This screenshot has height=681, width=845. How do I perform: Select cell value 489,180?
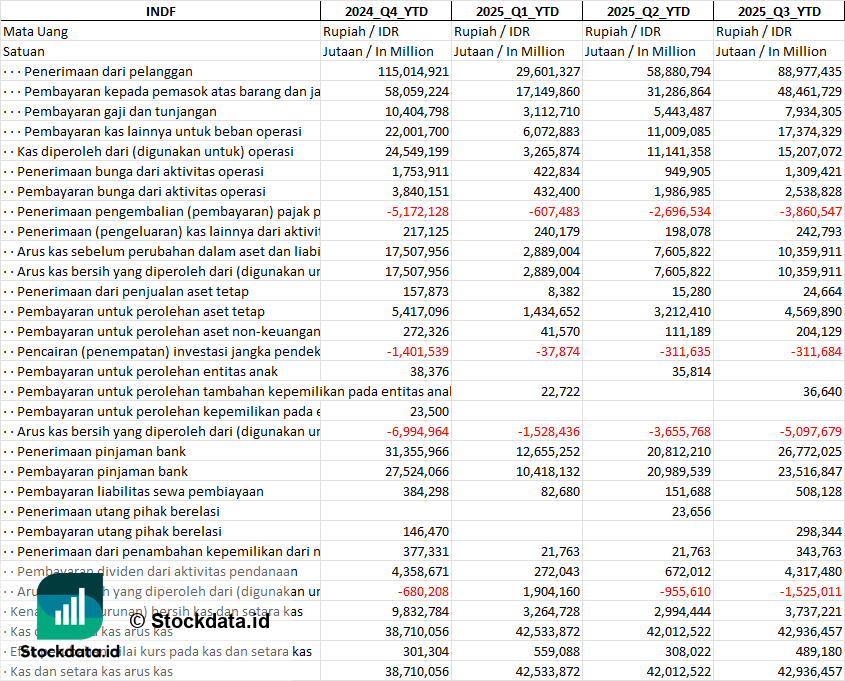(819, 651)
